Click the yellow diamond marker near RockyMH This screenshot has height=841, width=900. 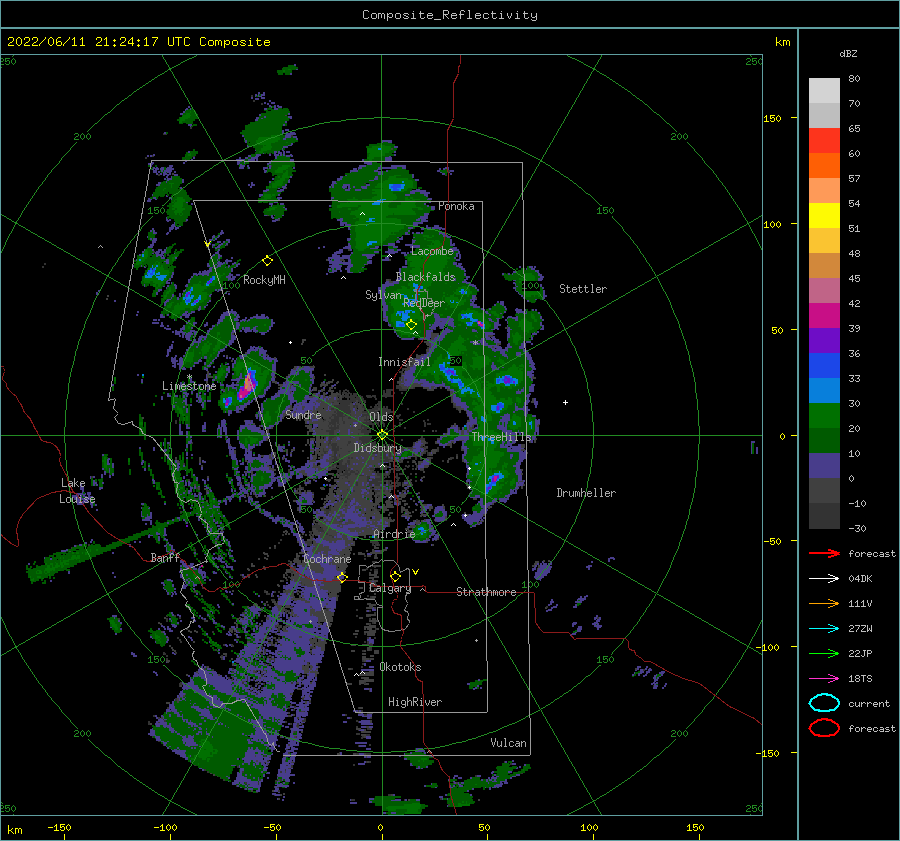pos(267,261)
